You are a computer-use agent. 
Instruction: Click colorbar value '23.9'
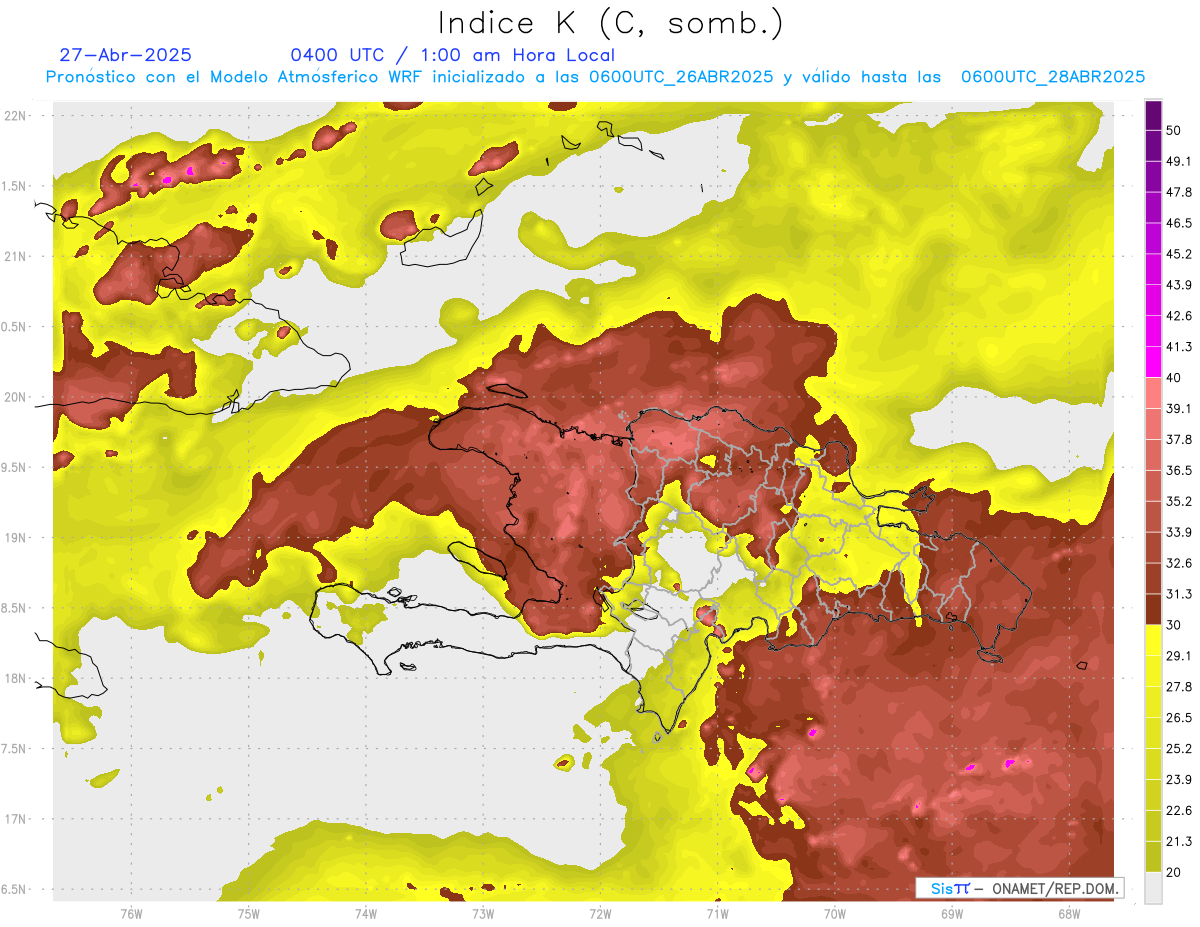(x=1178, y=780)
